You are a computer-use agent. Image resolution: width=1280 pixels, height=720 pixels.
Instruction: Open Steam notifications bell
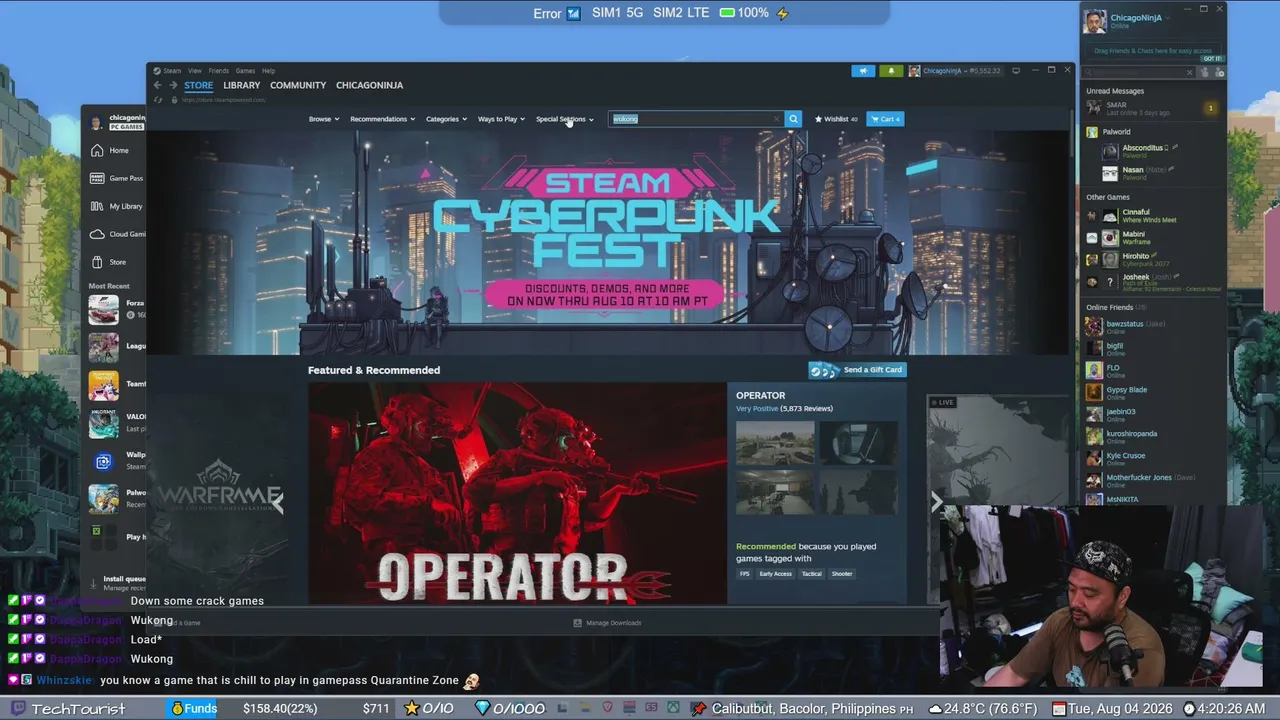tap(890, 71)
